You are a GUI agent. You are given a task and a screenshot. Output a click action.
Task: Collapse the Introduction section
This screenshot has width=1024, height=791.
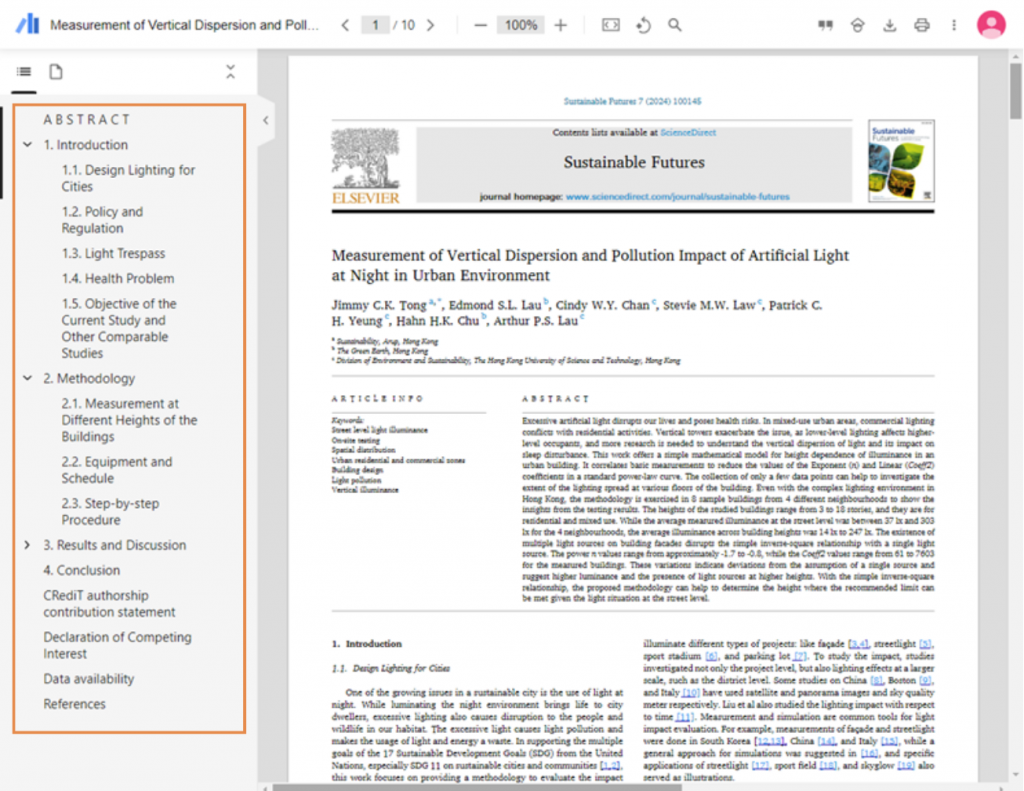pyautogui.click(x=28, y=144)
